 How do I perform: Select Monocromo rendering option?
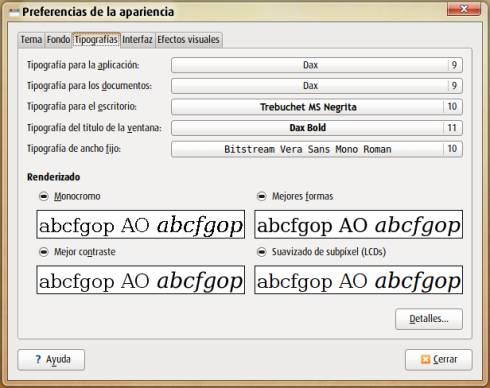(x=70, y=196)
